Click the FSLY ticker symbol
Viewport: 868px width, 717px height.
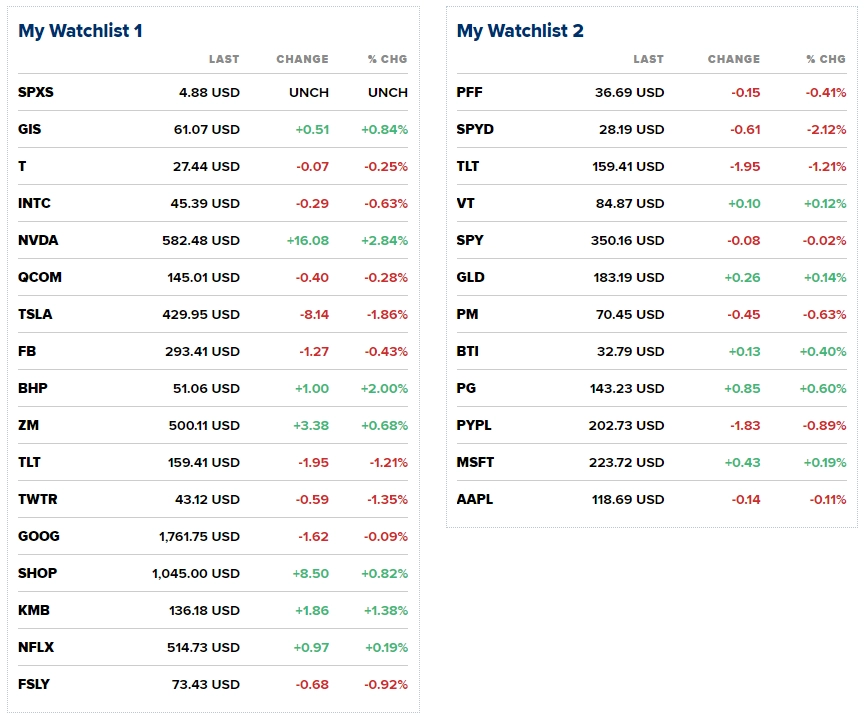coord(34,684)
